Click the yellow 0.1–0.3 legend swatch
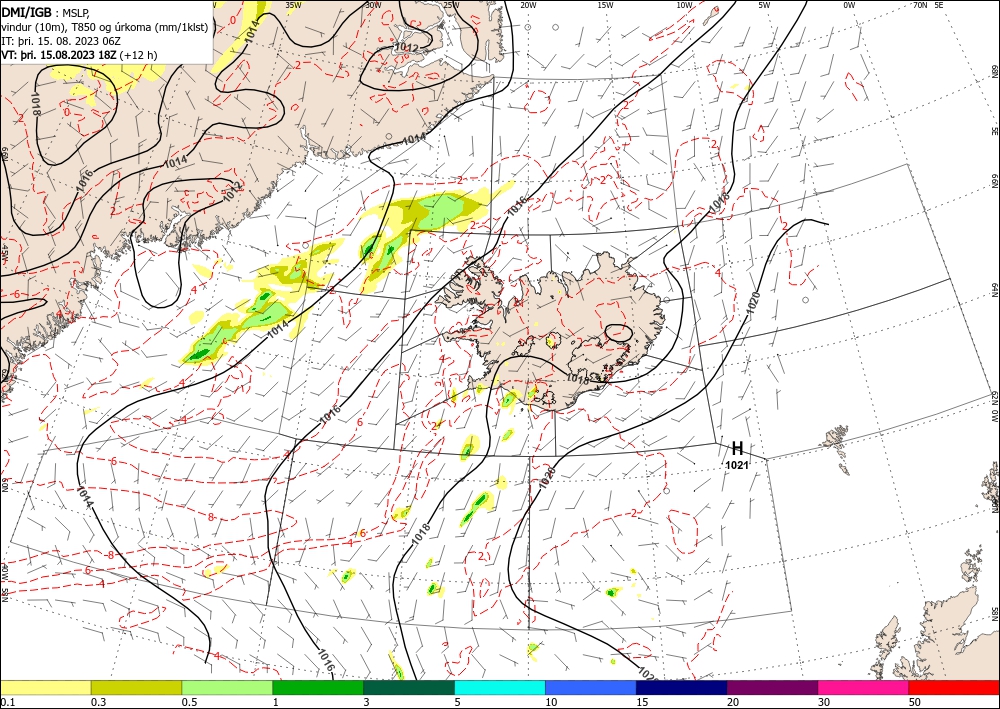1000x709 pixels. coord(45,687)
